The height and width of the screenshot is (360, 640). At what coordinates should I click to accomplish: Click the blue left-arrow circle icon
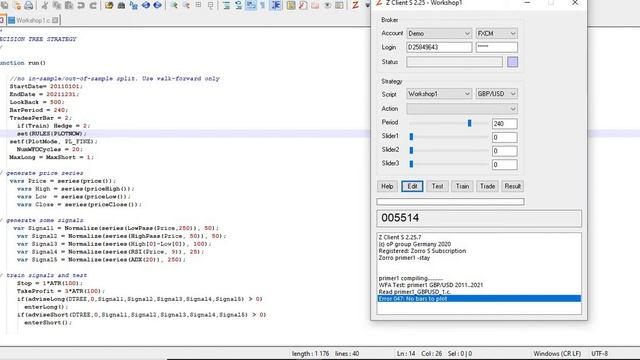click(x=146, y=5)
